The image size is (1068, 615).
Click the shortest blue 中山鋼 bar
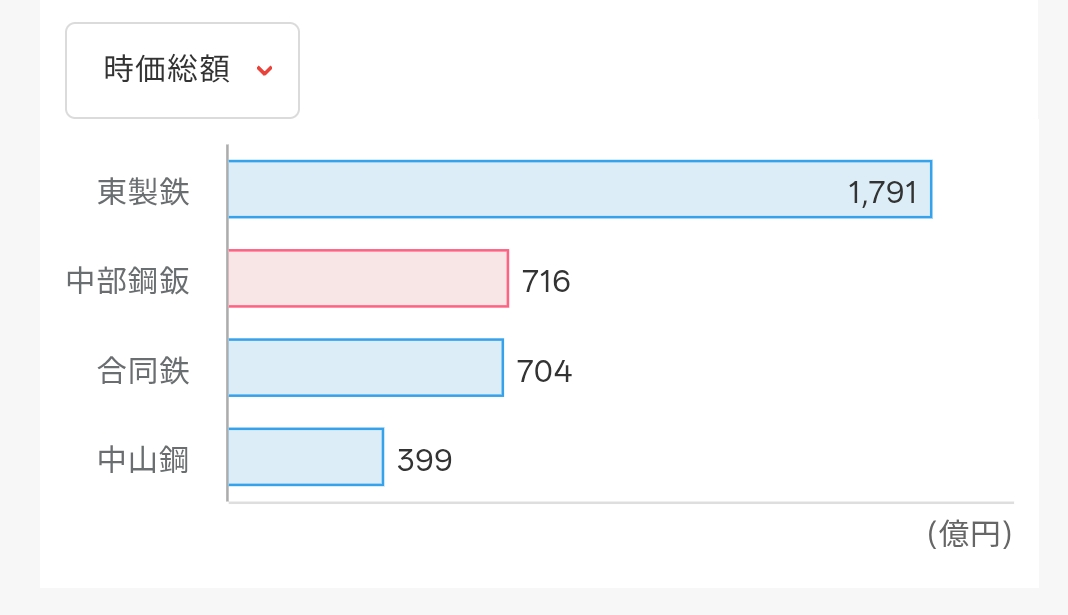(x=306, y=457)
